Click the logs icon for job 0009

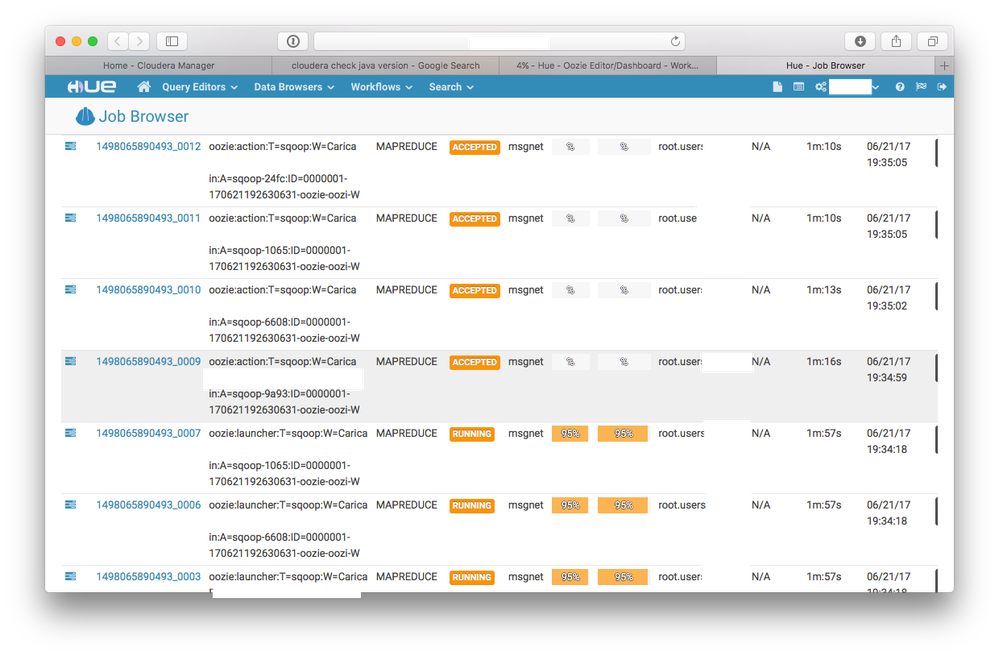coord(71,361)
